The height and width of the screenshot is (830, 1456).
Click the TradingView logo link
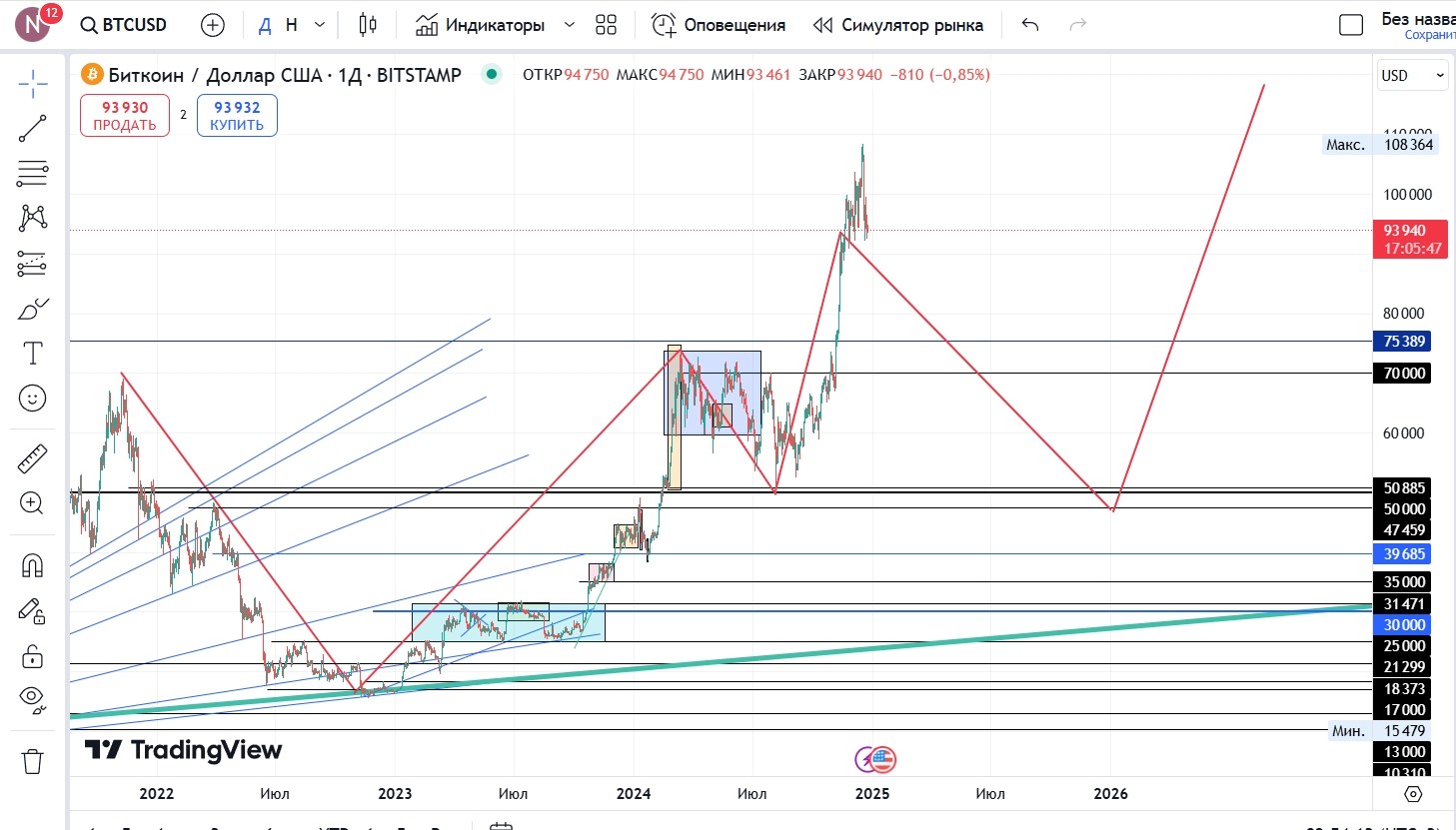pos(183,750)
